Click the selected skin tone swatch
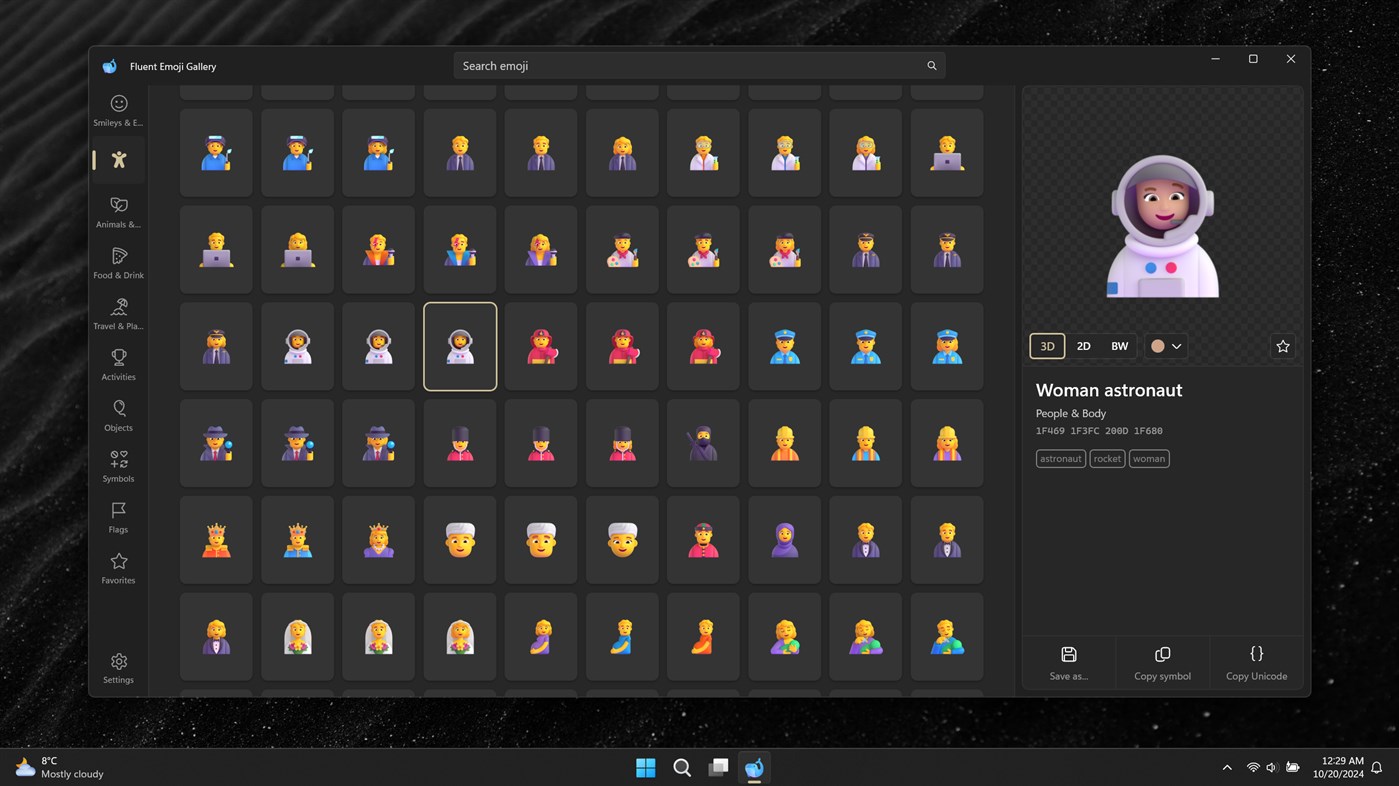 [x=1158, y=345]
